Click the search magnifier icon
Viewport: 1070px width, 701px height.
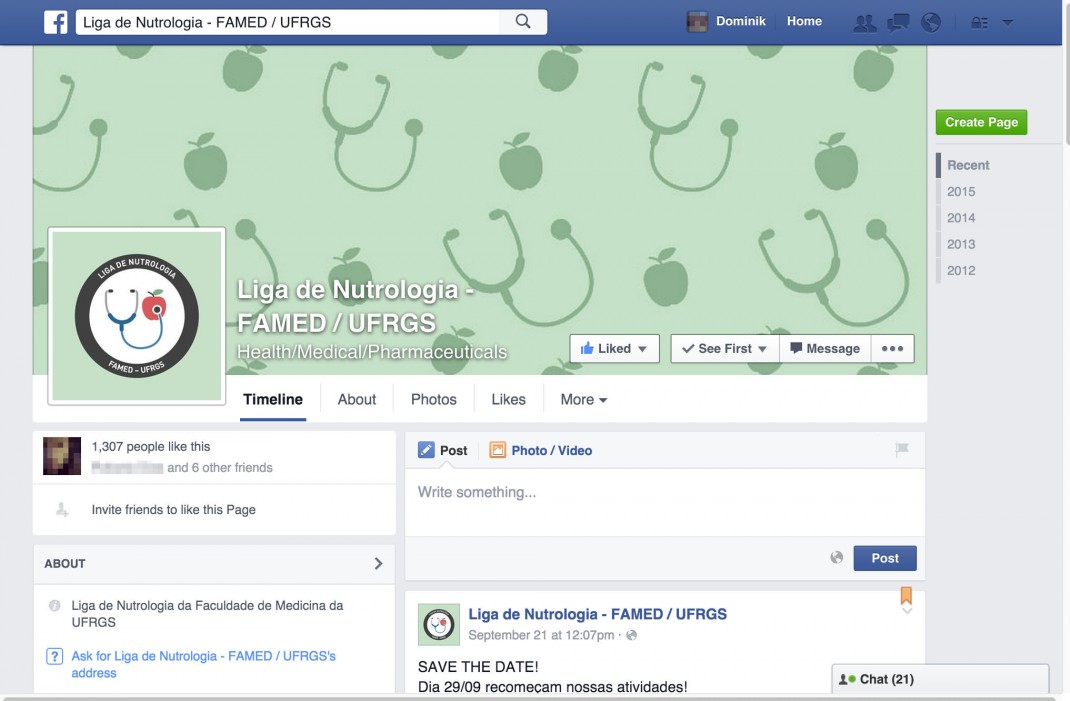(523, 22)
